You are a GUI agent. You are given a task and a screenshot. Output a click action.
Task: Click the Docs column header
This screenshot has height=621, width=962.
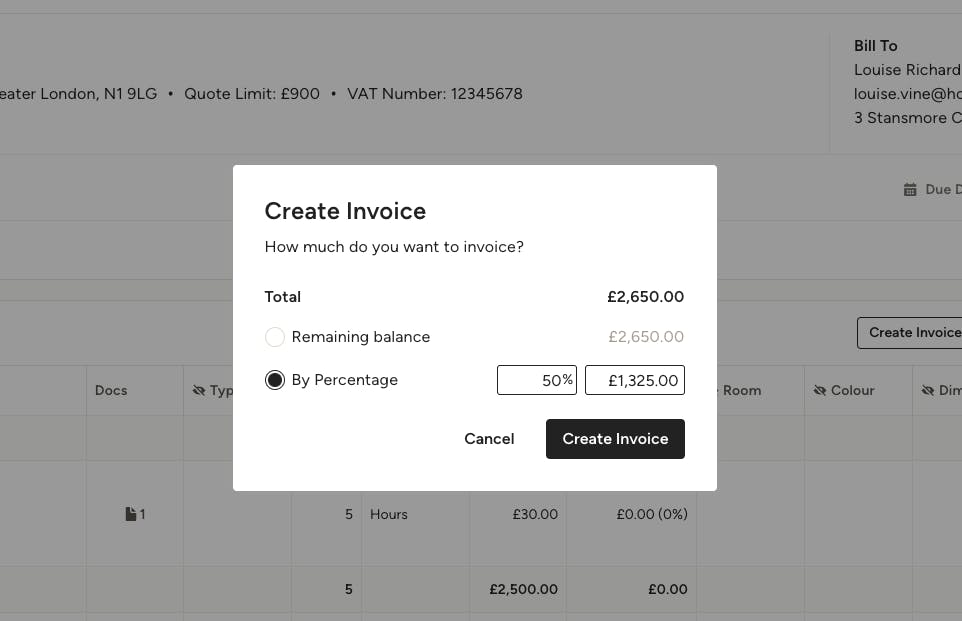tap(111, 390)
